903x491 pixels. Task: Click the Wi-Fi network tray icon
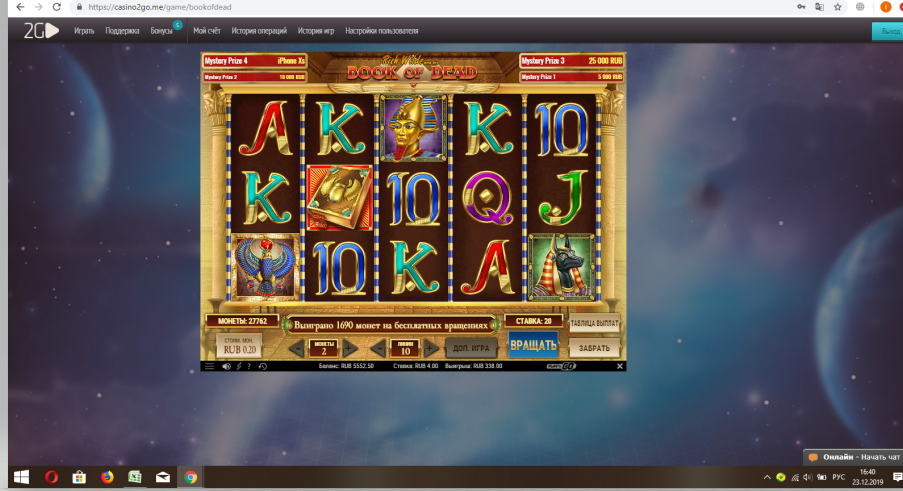(x=795, y=477)
